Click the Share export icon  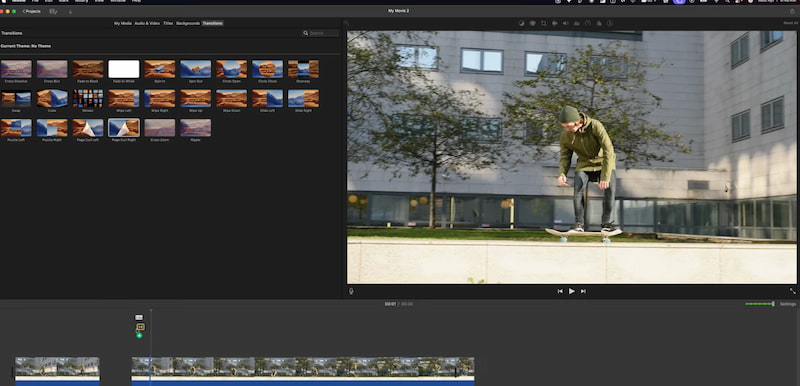792,11
